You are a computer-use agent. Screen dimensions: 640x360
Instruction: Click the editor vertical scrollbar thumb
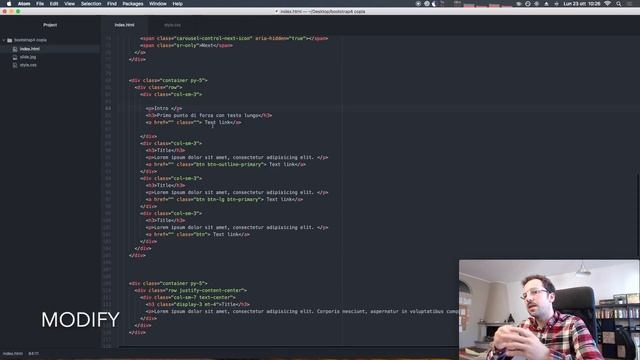638,216
